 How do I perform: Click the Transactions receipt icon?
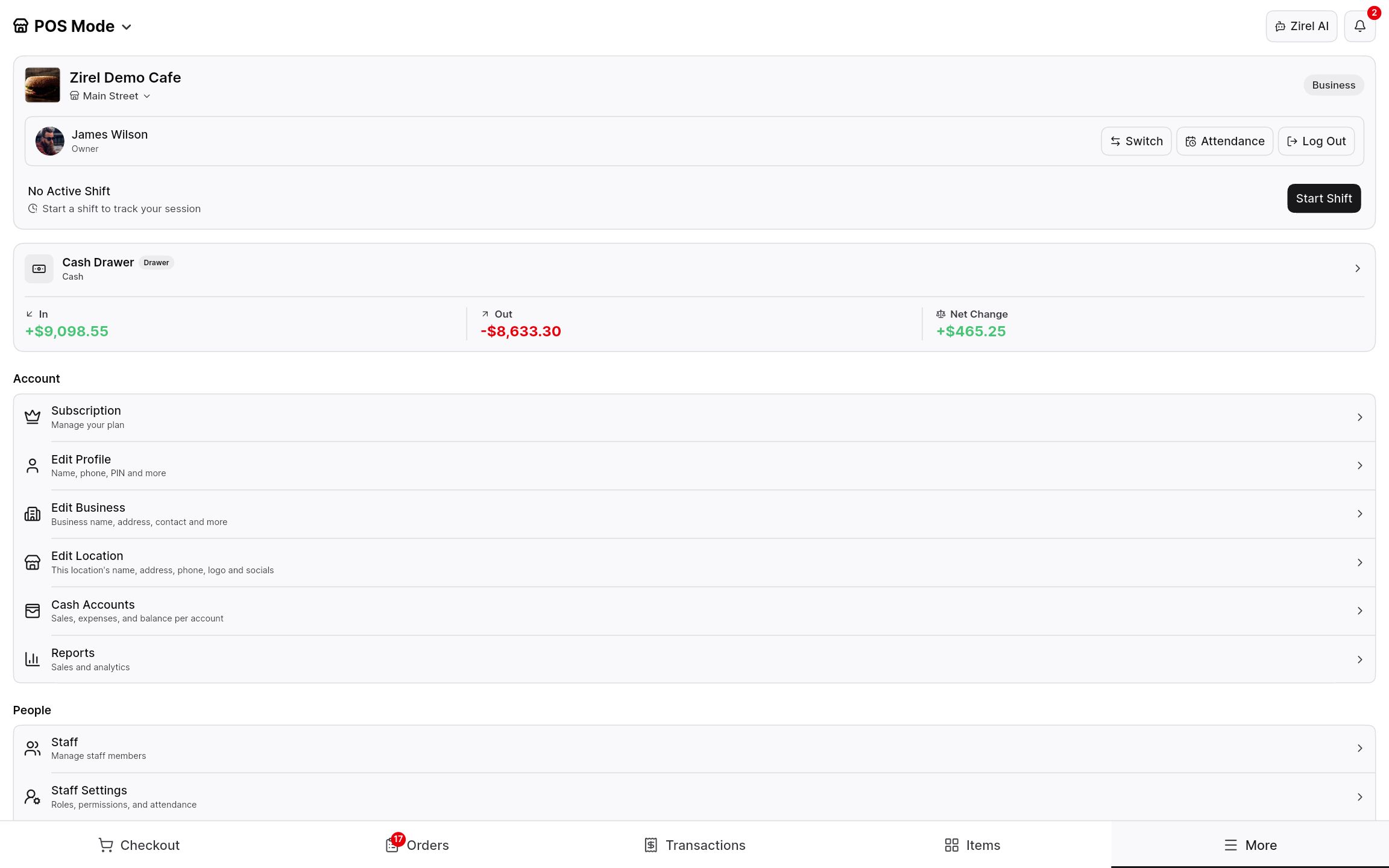(651, 845)
